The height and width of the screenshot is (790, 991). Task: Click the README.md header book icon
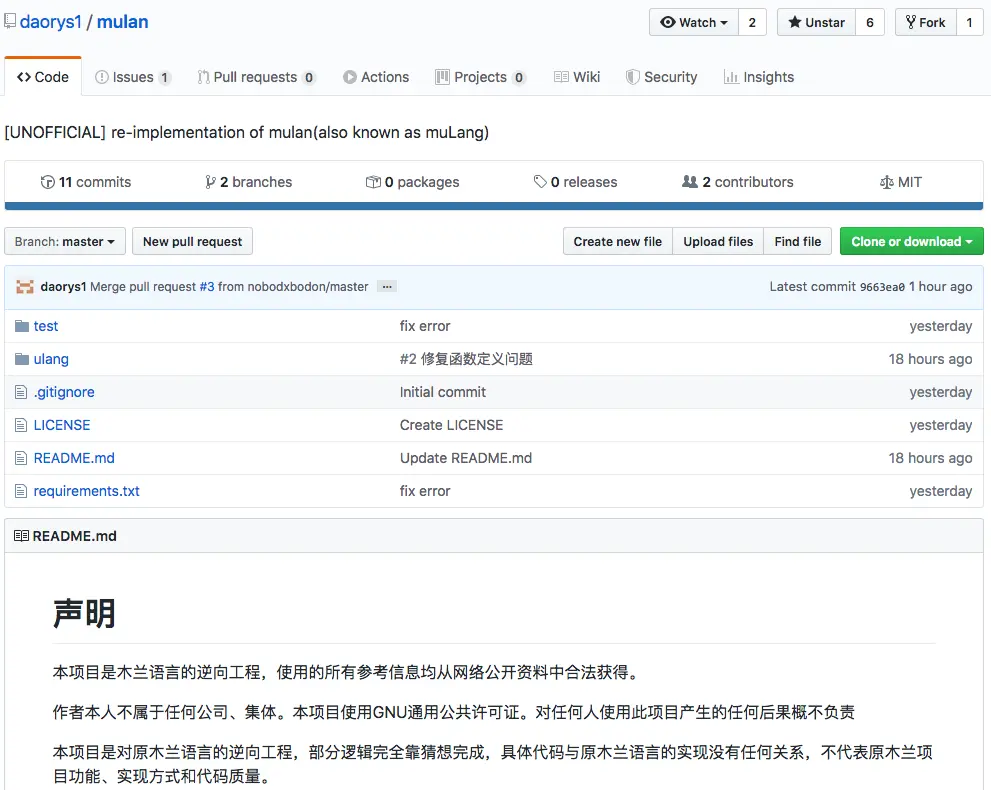coord(21,536)
